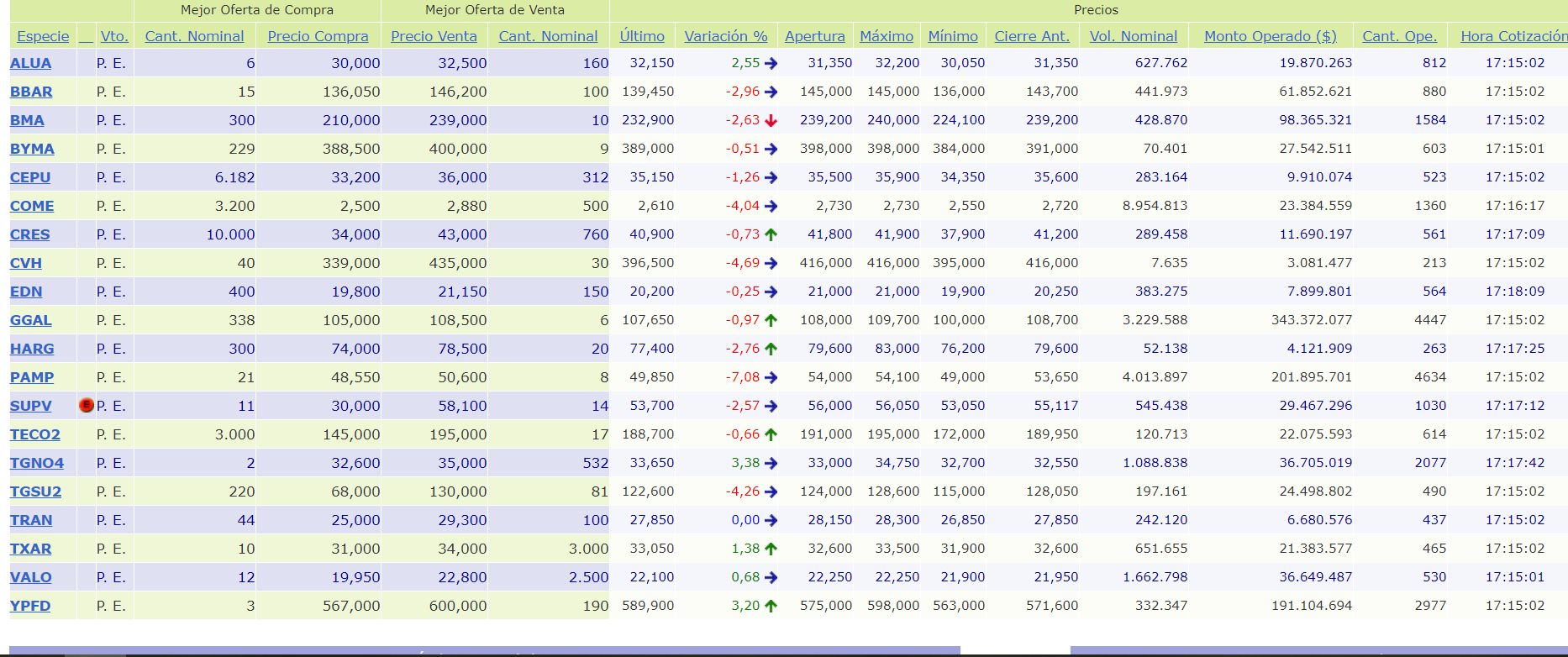
Task: Sort by Mínimo column header
Action: point(953,36)
